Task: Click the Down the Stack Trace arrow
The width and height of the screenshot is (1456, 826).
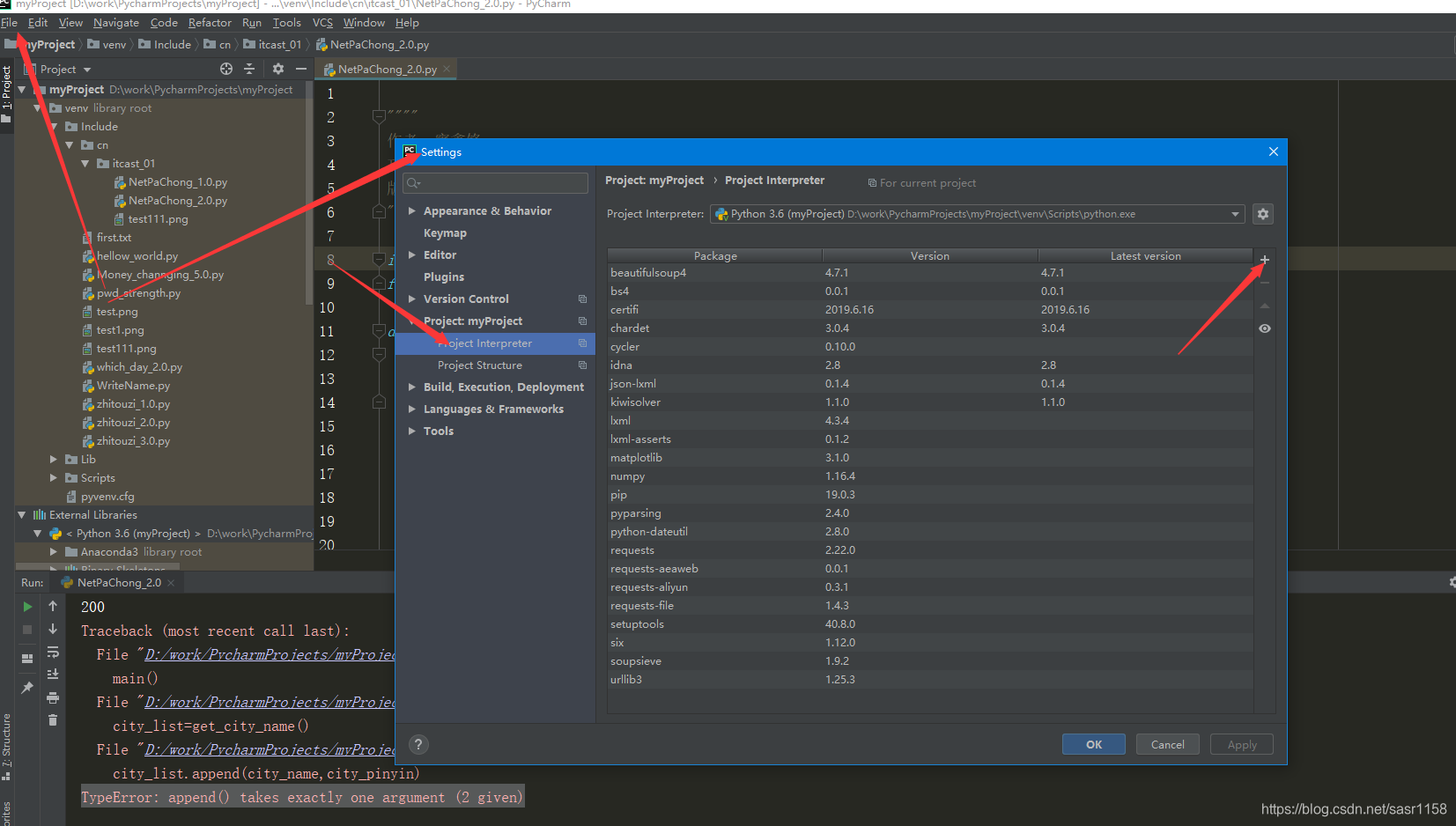Action: tap(53, 629)
